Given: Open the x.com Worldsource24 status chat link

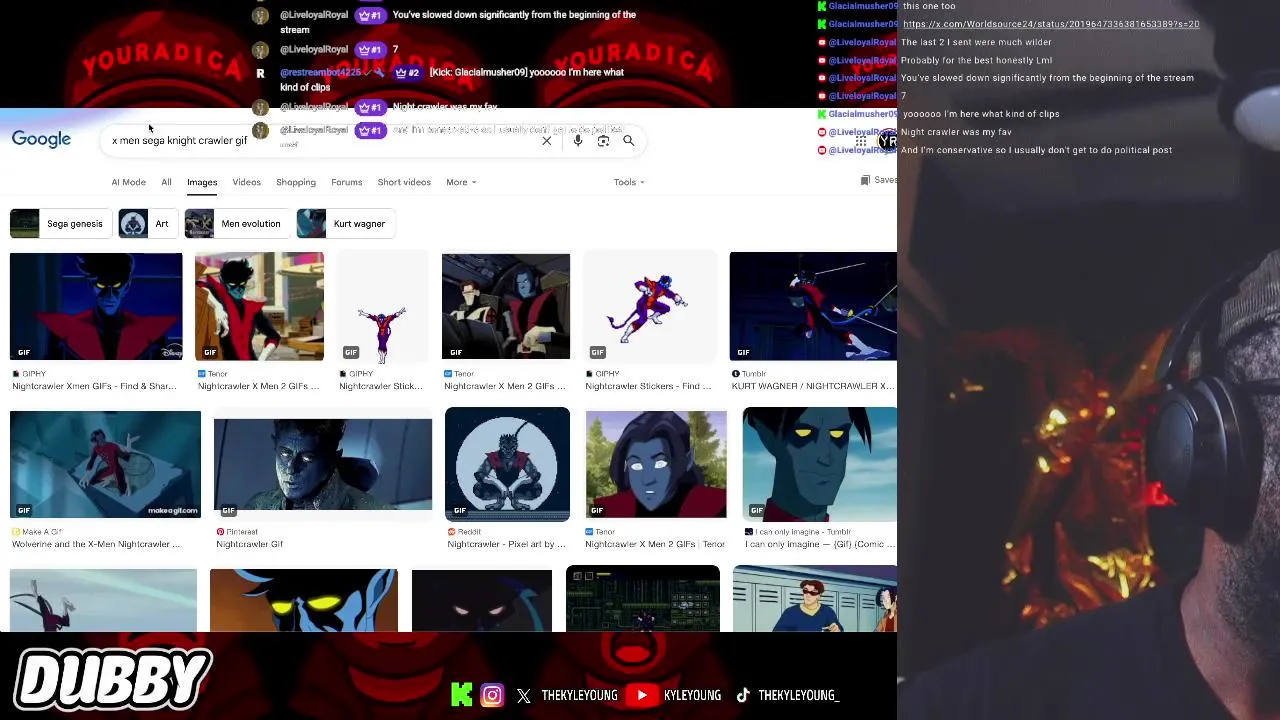Looking at the screenshot, I should (x=1051, y=24).
